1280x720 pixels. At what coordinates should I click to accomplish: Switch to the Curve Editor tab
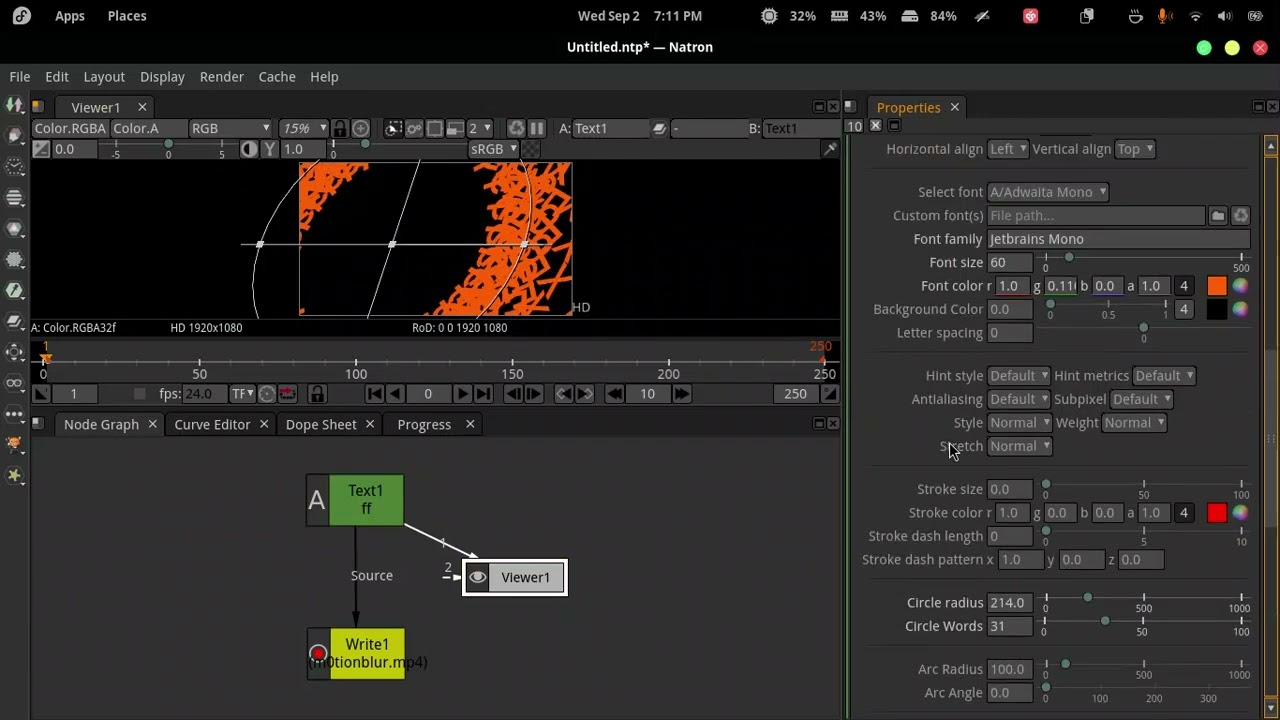212,424
